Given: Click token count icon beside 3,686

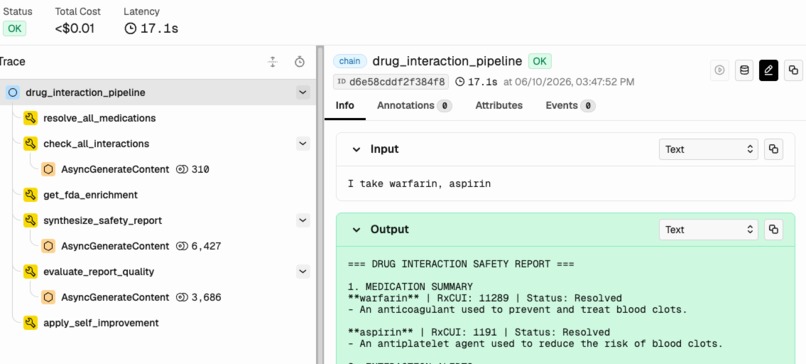Looking at the screenshot, I should coord(181,297).
